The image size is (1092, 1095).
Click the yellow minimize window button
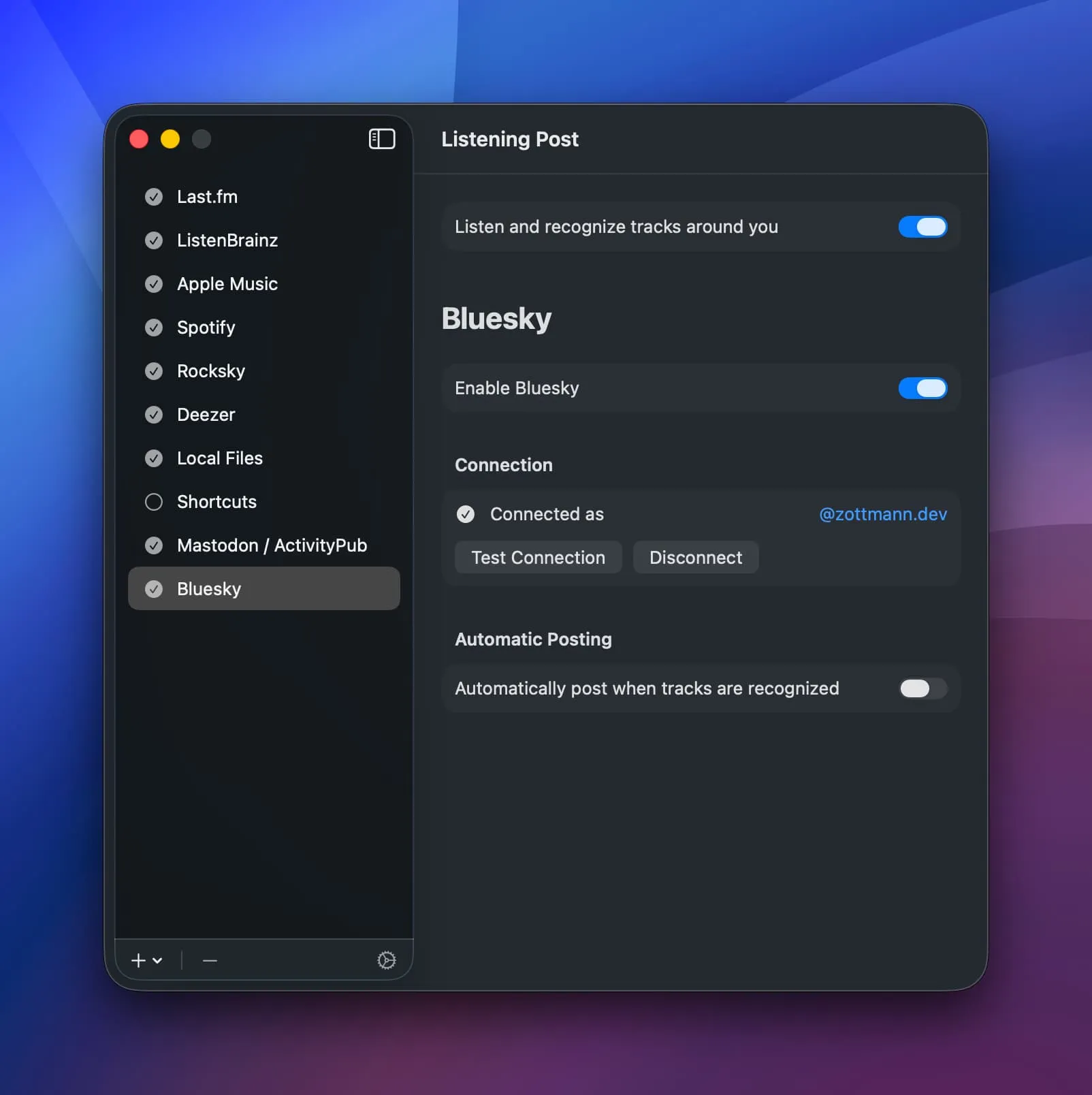pyautogui.click(x=170, y=139)
